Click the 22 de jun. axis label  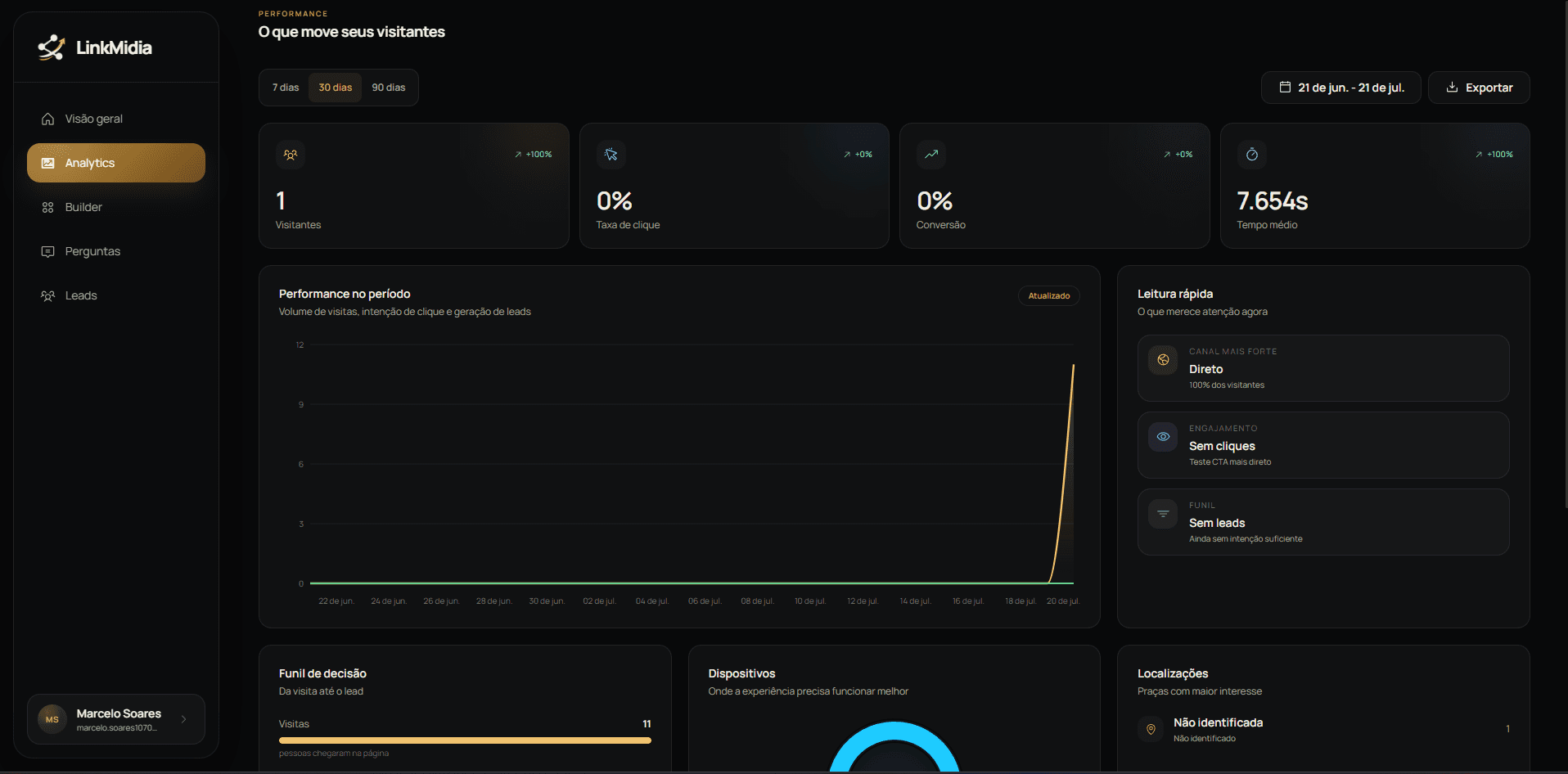point(336,601)
